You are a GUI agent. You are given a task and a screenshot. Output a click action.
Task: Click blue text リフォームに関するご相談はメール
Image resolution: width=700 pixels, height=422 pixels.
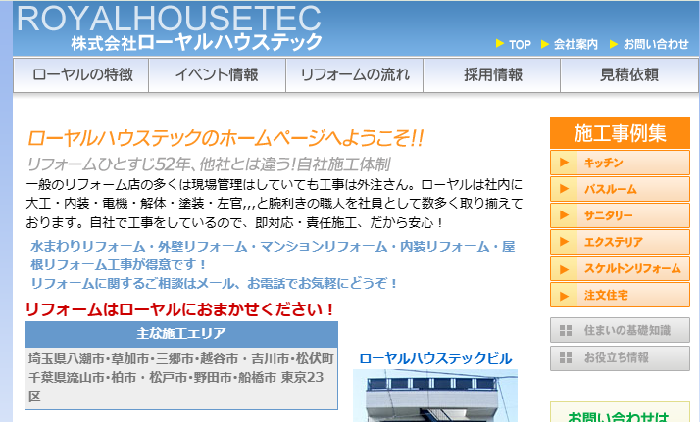coord(213,283)
